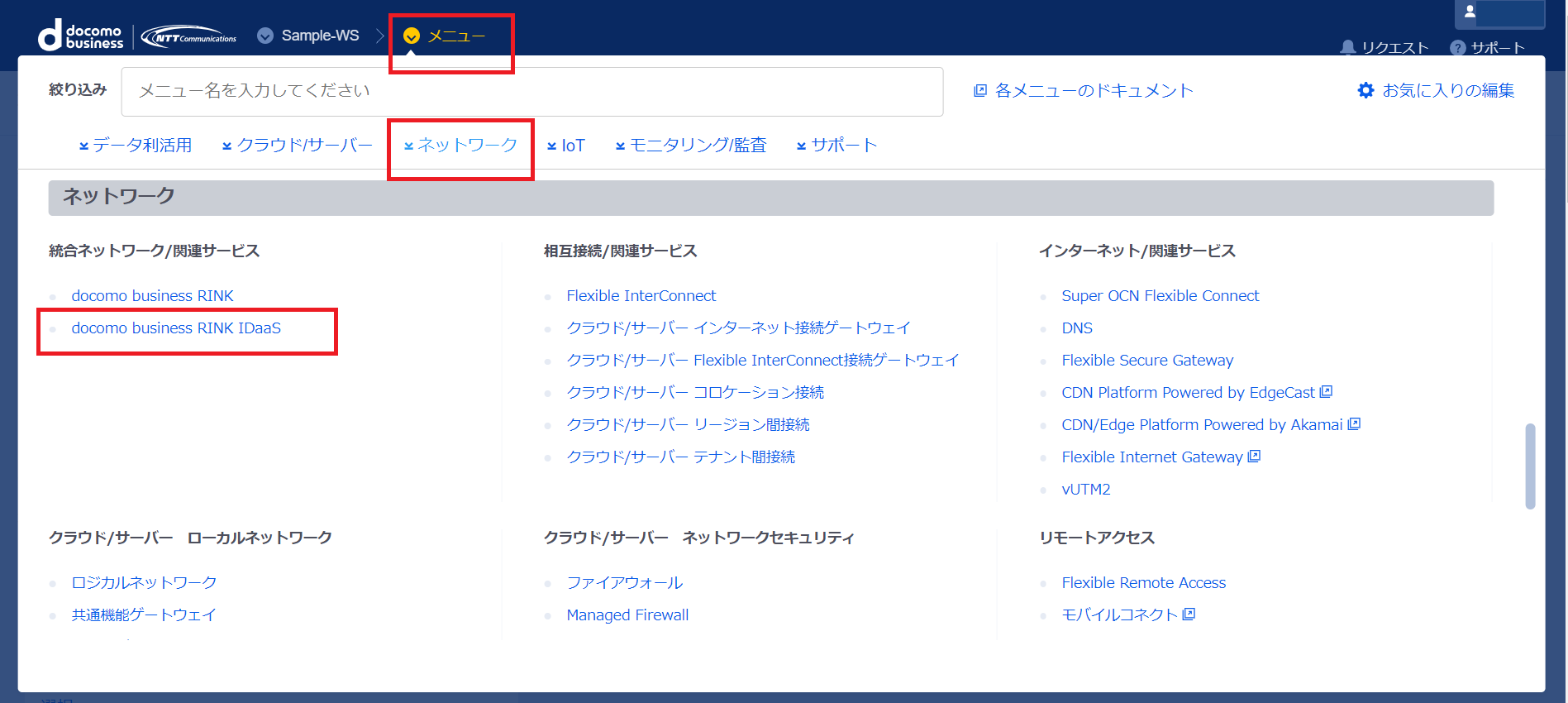Open CDN/Edge Platform Powered by Akamai
The image size is (1568, 703).
pyautogui.click(x=1202, y=424)
